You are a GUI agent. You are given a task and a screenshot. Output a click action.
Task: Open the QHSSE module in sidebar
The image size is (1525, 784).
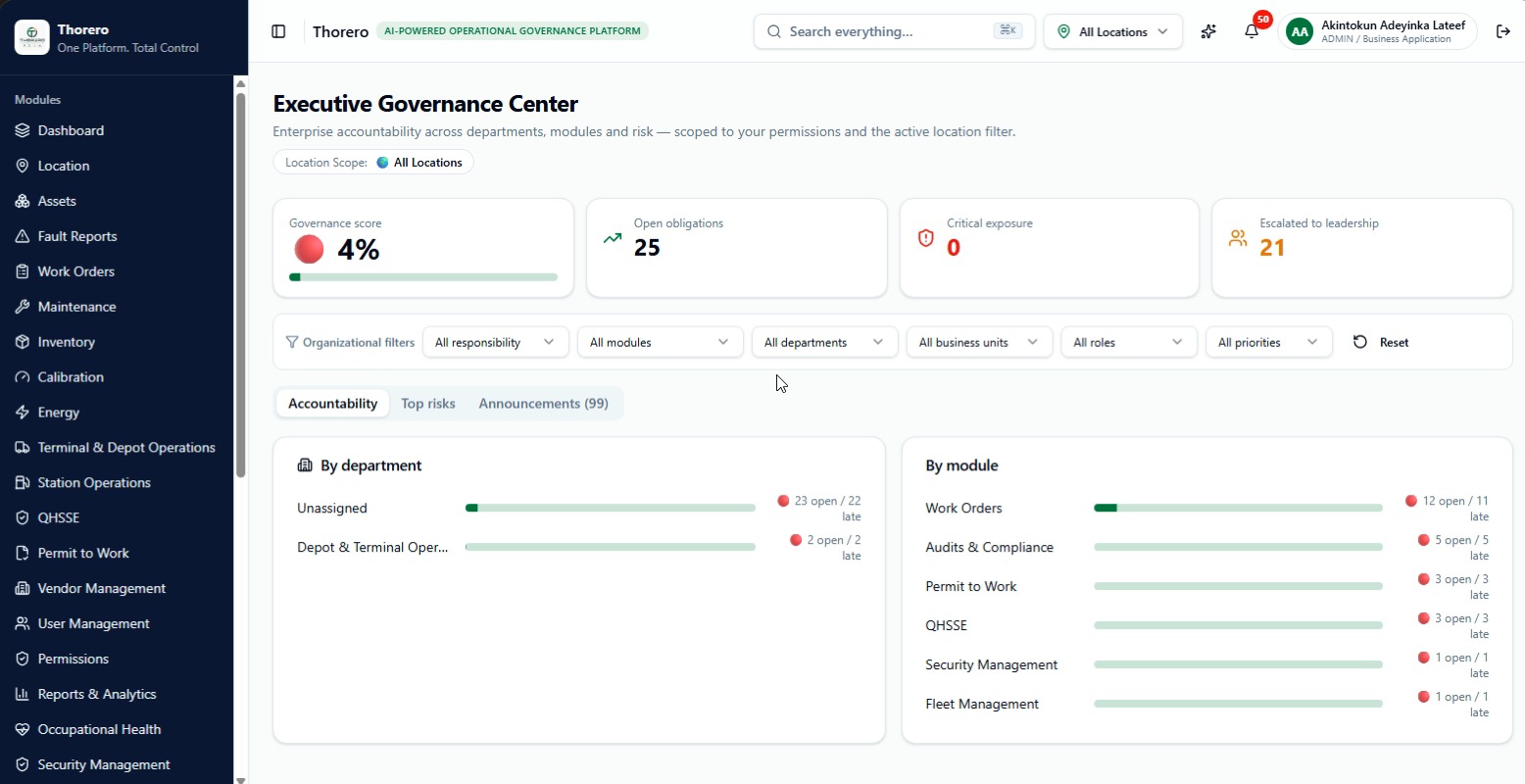(59, 518)
